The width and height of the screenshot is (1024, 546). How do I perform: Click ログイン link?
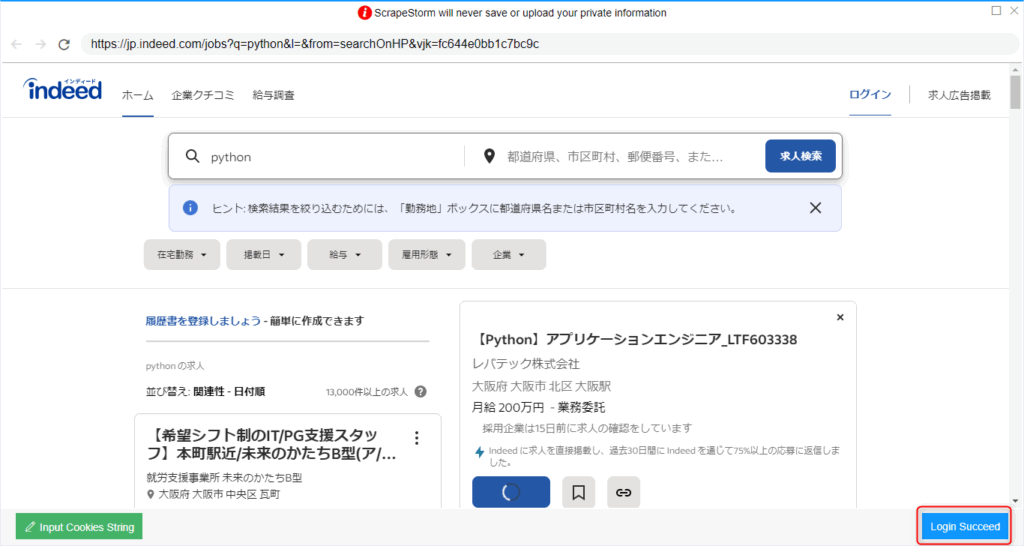(870, 95)
